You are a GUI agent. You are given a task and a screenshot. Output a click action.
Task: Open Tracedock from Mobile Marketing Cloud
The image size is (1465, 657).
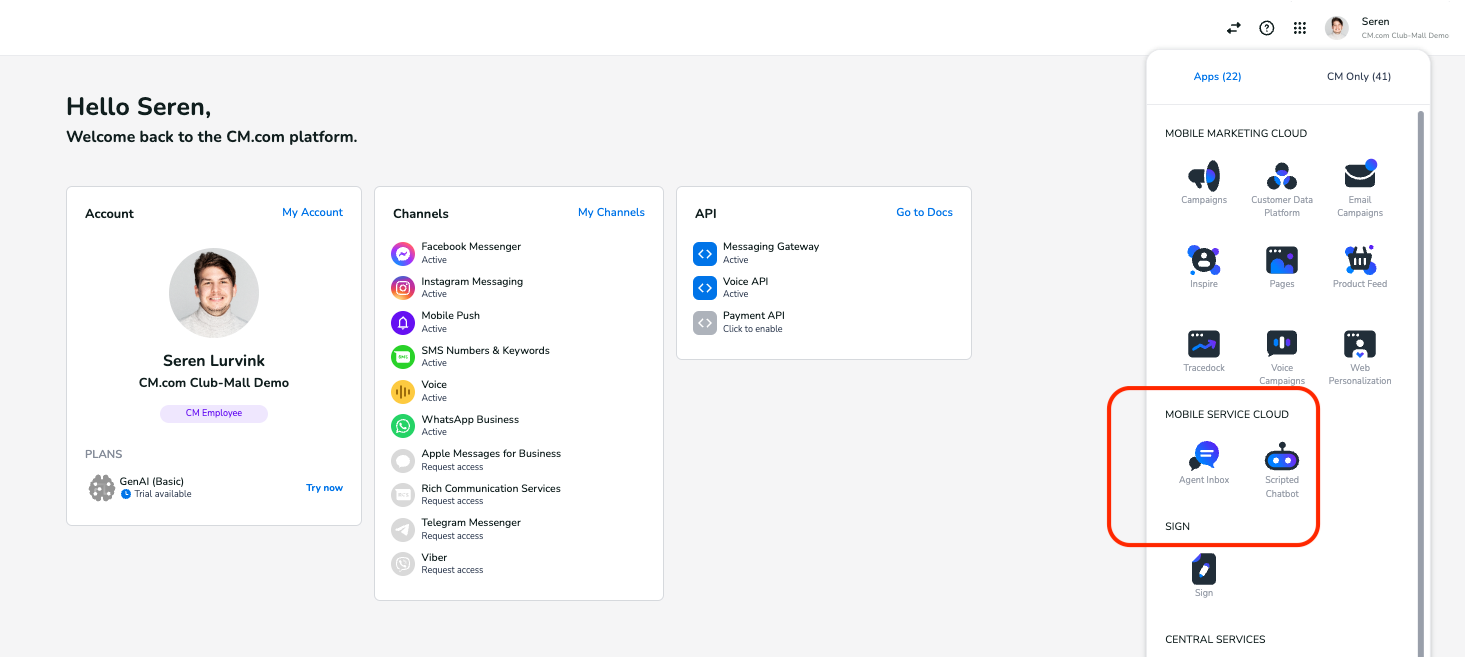(1203, 345)
